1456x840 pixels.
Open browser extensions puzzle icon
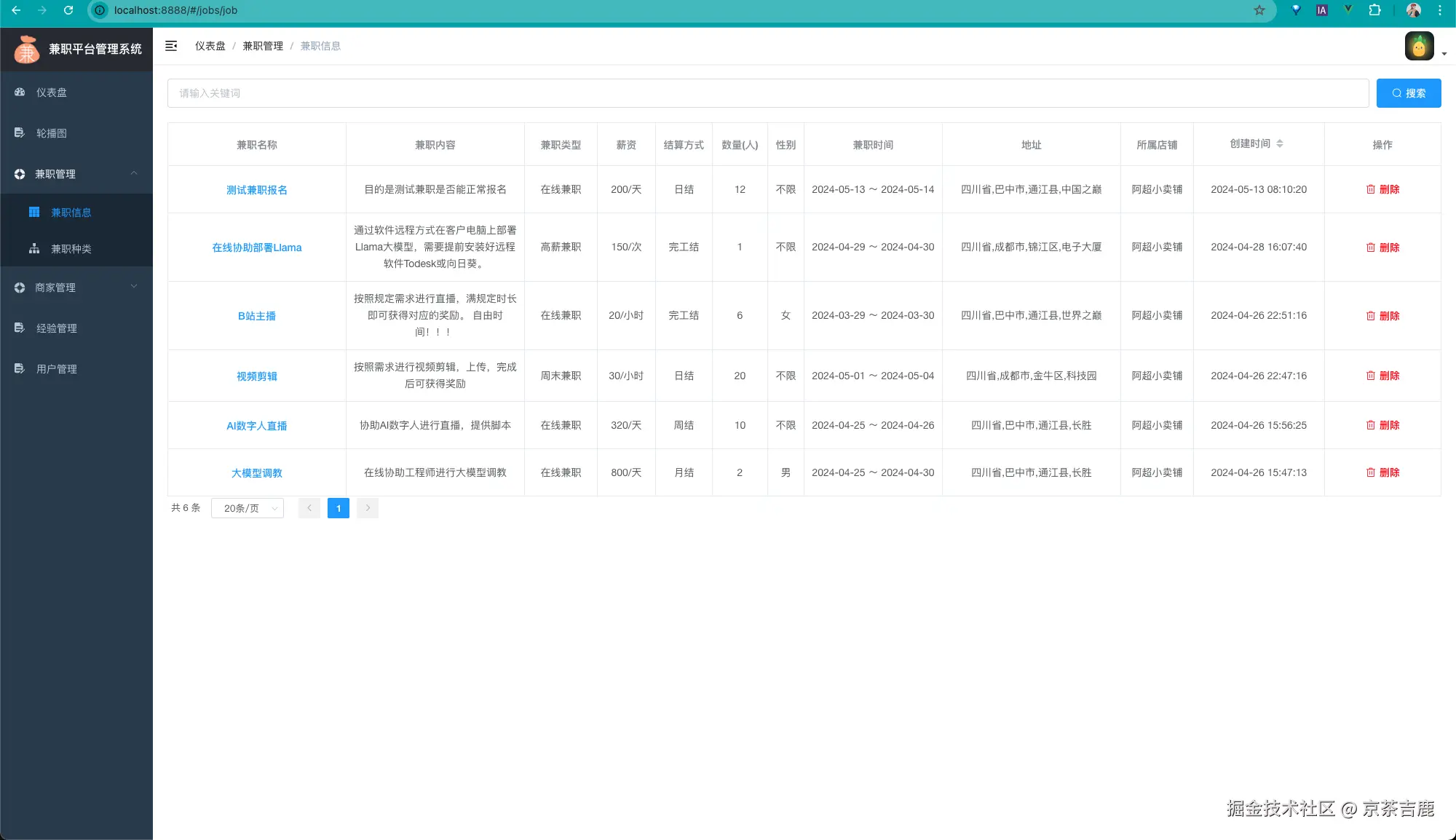coord(1374,10)
